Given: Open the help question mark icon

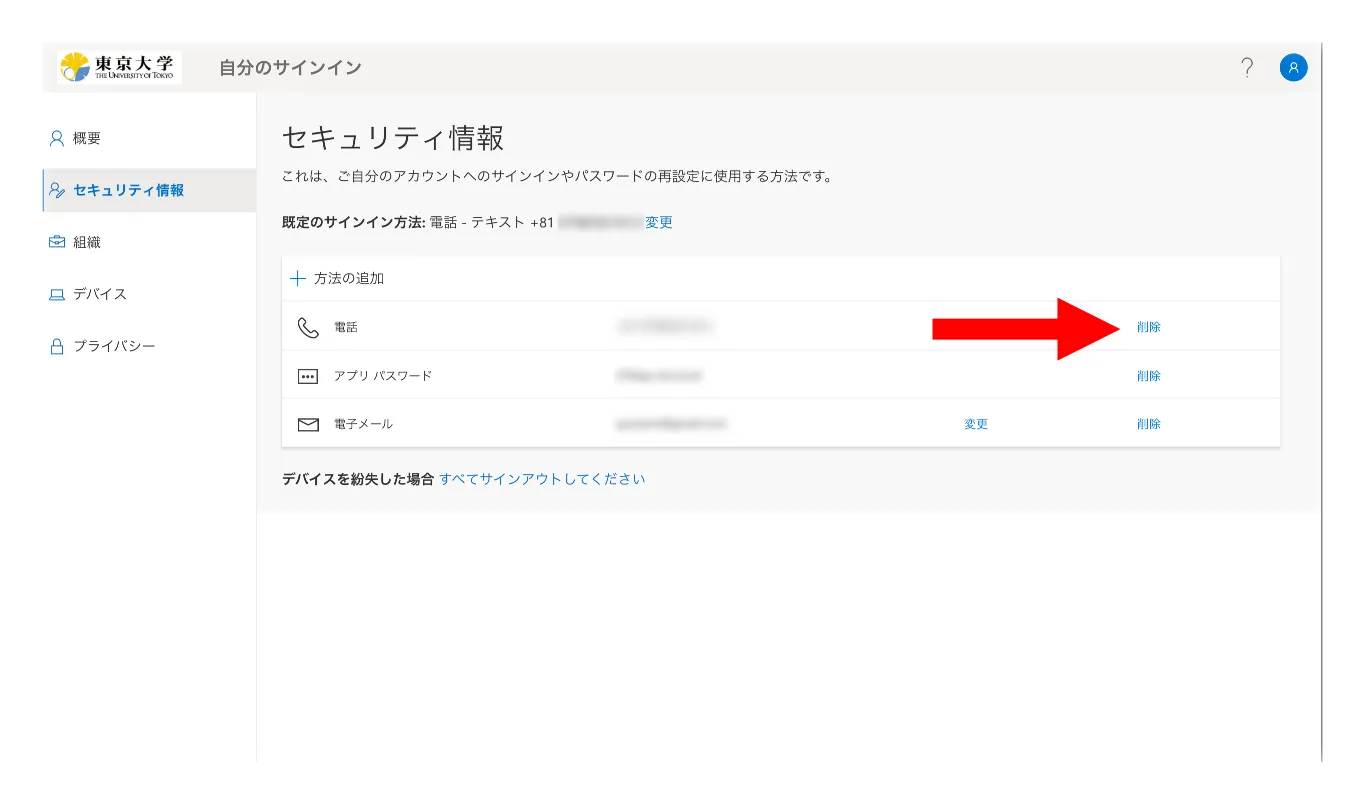Looking at the screenshot, I should coord(1246,67).
